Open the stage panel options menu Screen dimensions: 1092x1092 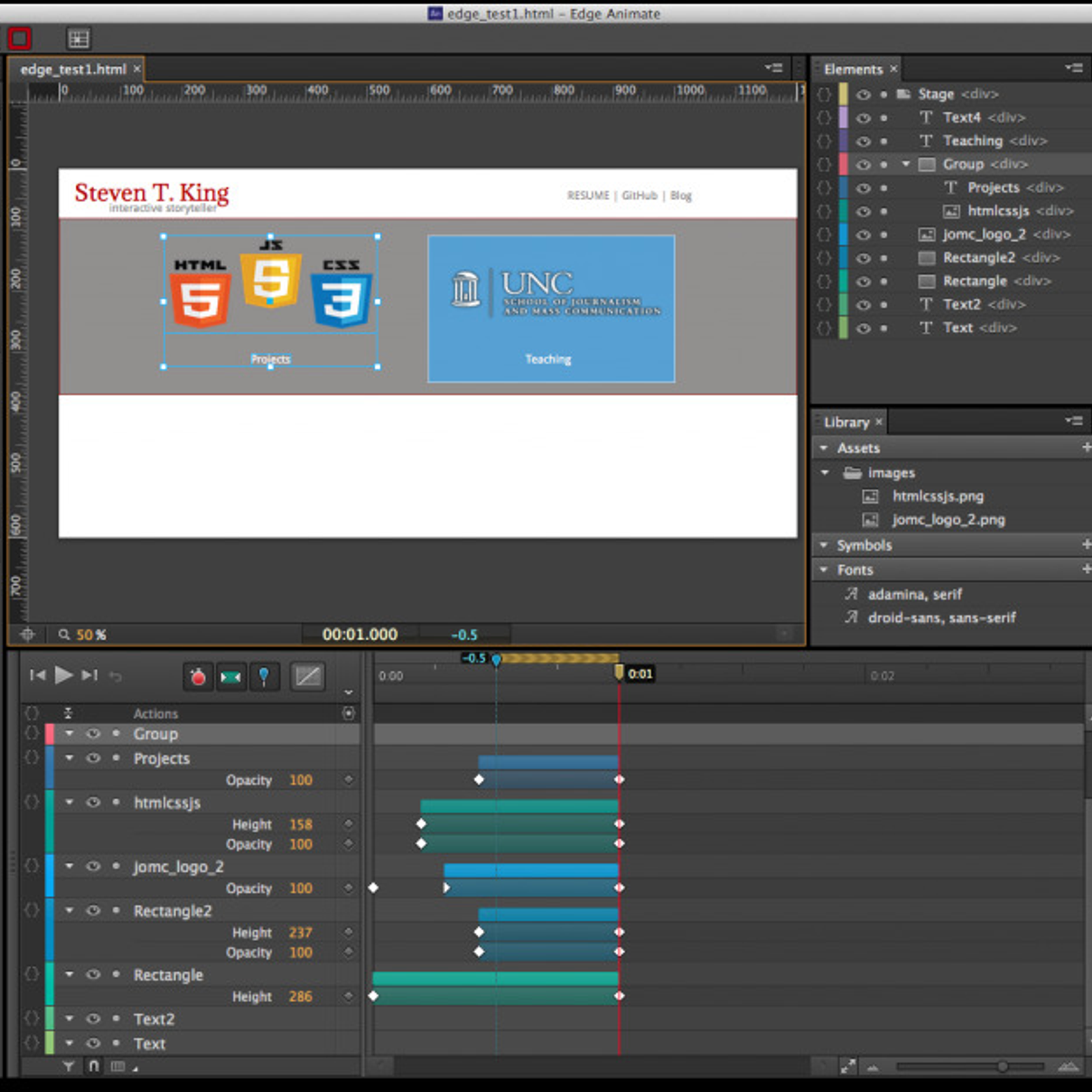pos(774,68)
